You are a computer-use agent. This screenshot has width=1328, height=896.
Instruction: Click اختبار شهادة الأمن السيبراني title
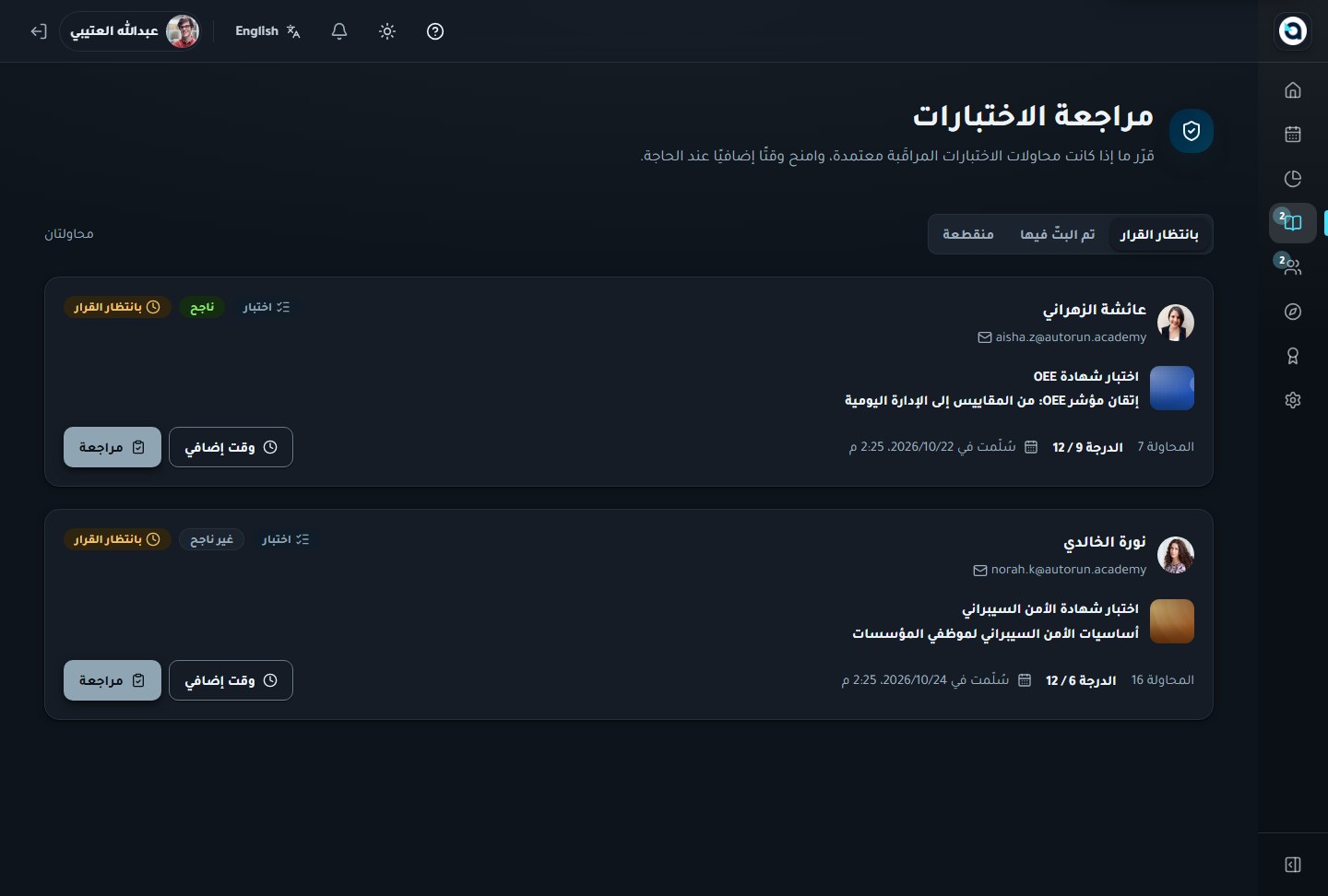1050,608
